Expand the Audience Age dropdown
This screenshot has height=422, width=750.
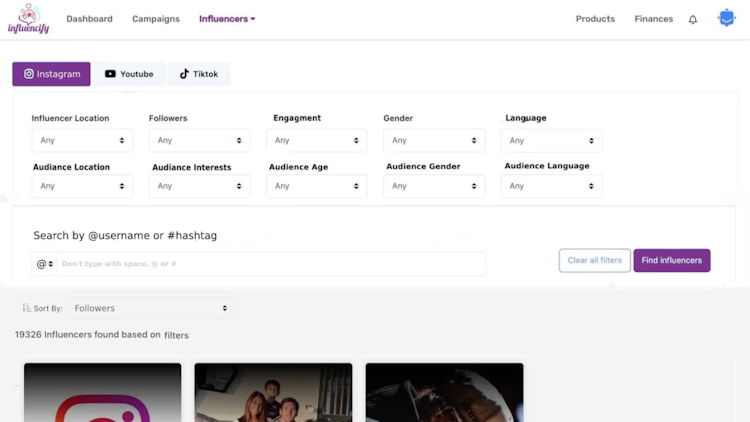point(316,186)
